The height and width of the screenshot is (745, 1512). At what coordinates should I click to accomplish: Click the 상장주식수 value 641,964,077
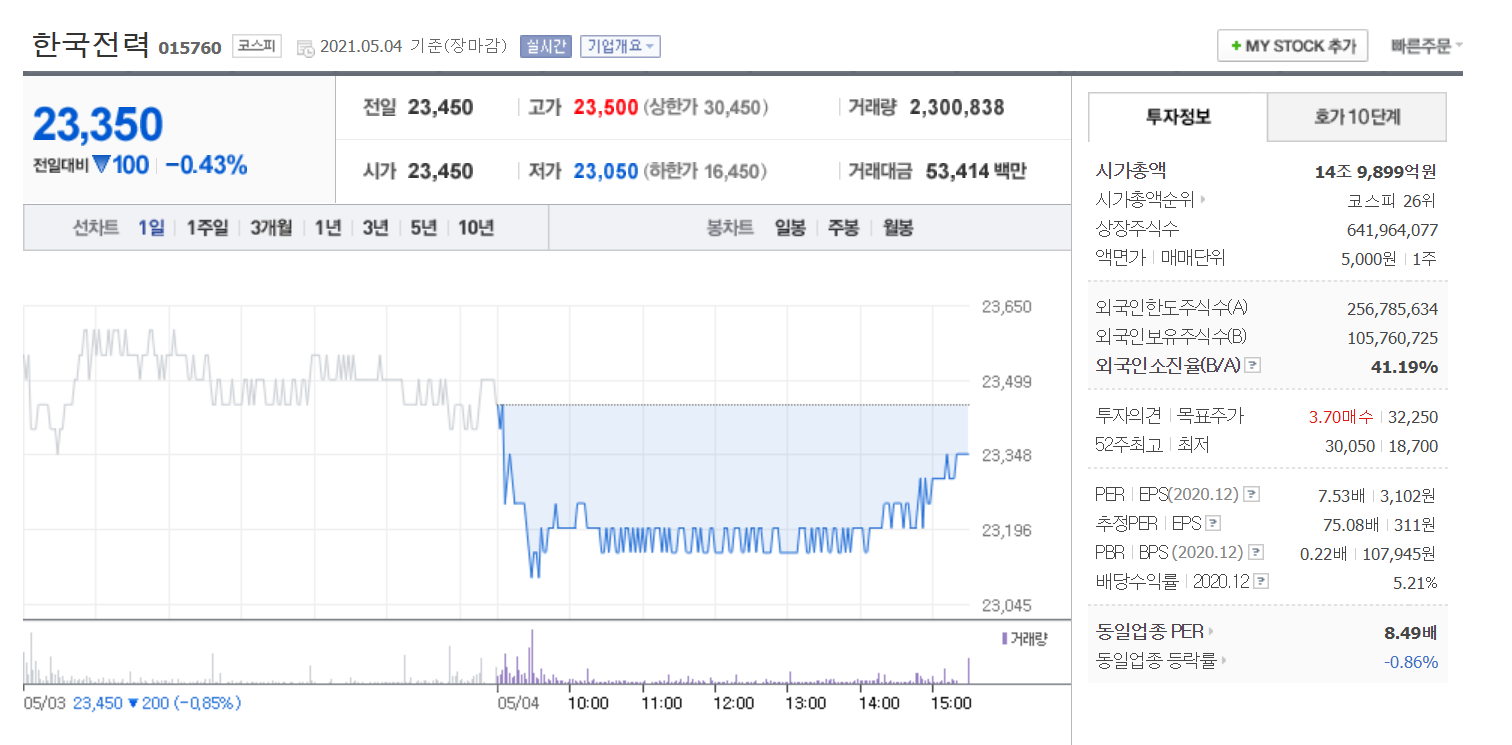coord(1393,229)
